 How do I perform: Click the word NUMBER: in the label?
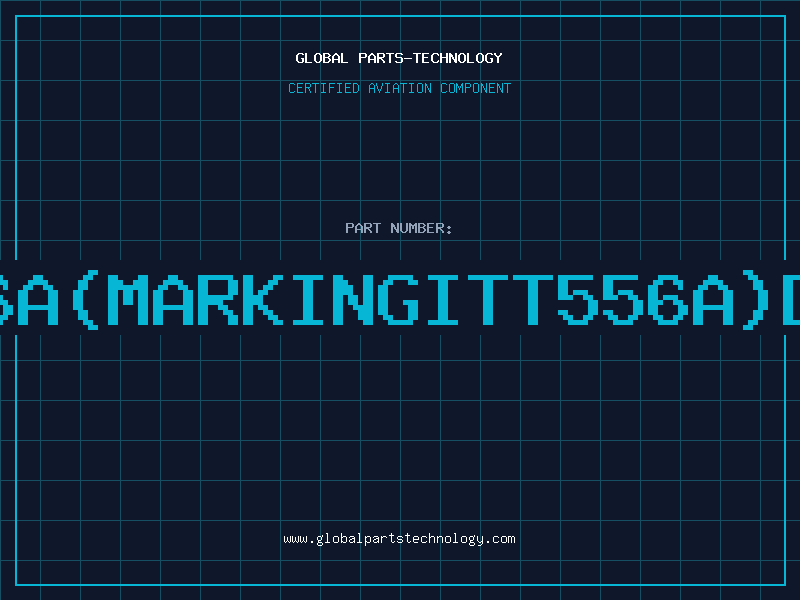click(421, 228)
